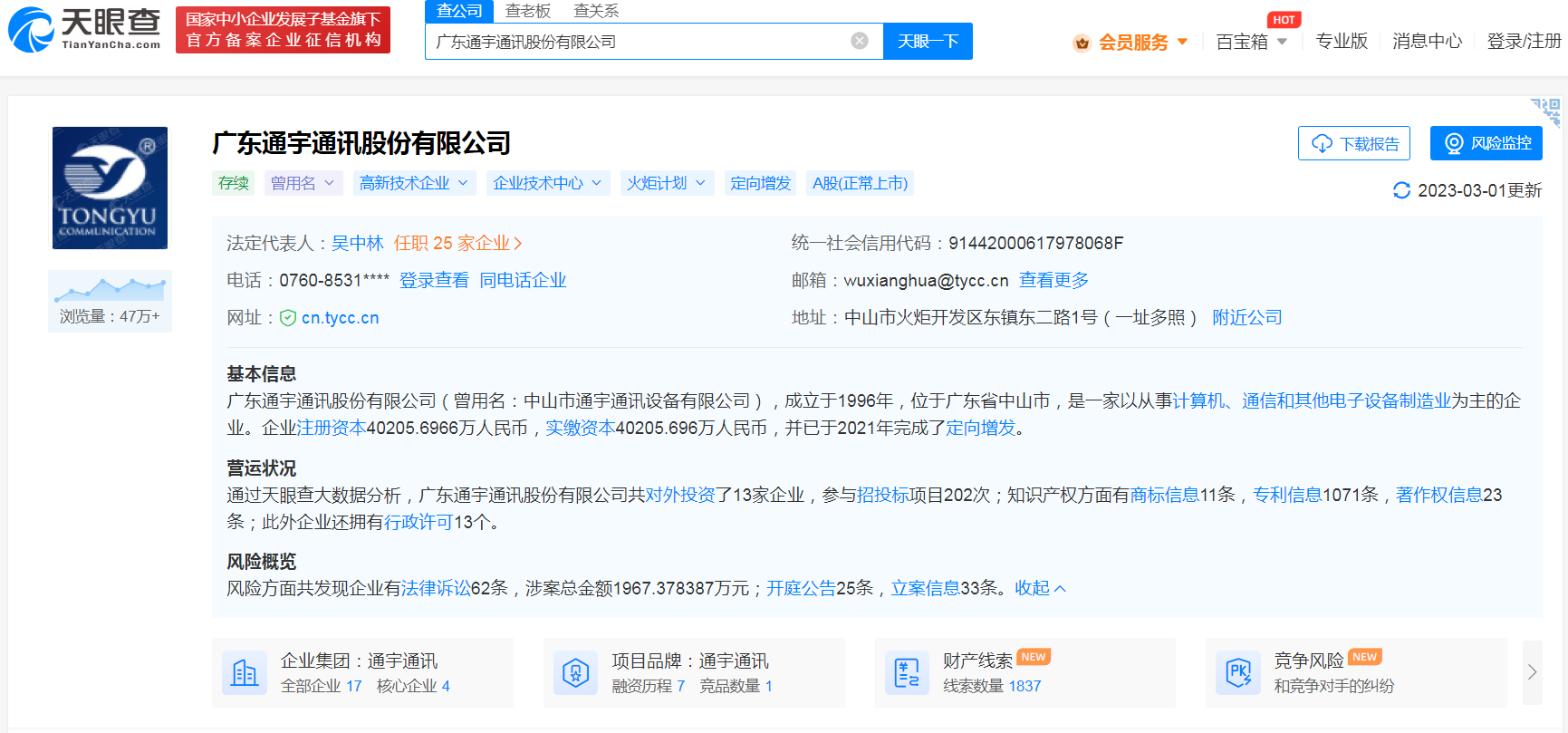Click the 天眼一下 search button
Image resolution: width=1568 pixels, height=733 pixels.
point(928,41)
